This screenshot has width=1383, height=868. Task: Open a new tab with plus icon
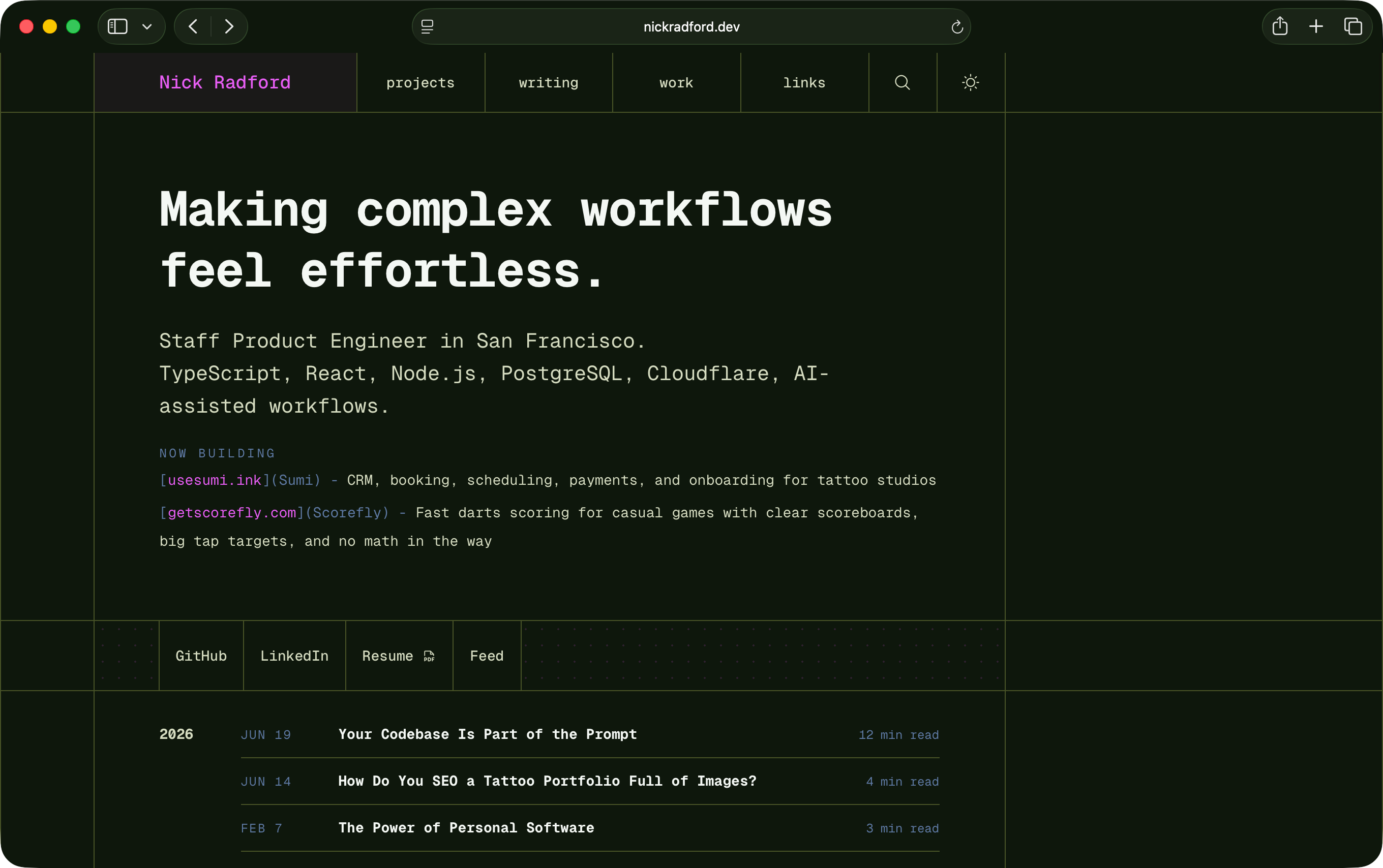[x=1316, y=26]
